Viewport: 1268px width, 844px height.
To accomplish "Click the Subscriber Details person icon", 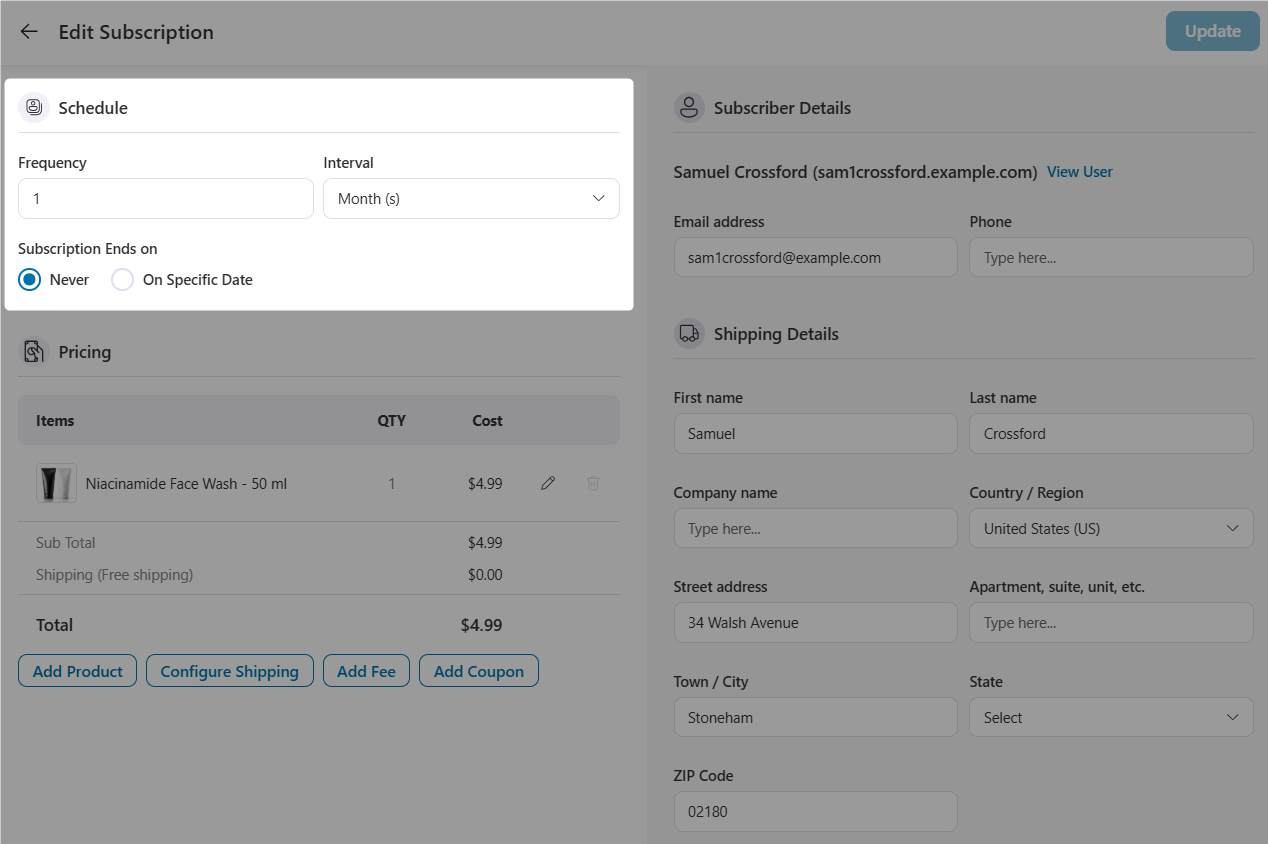I will click(x=689, y=107).
